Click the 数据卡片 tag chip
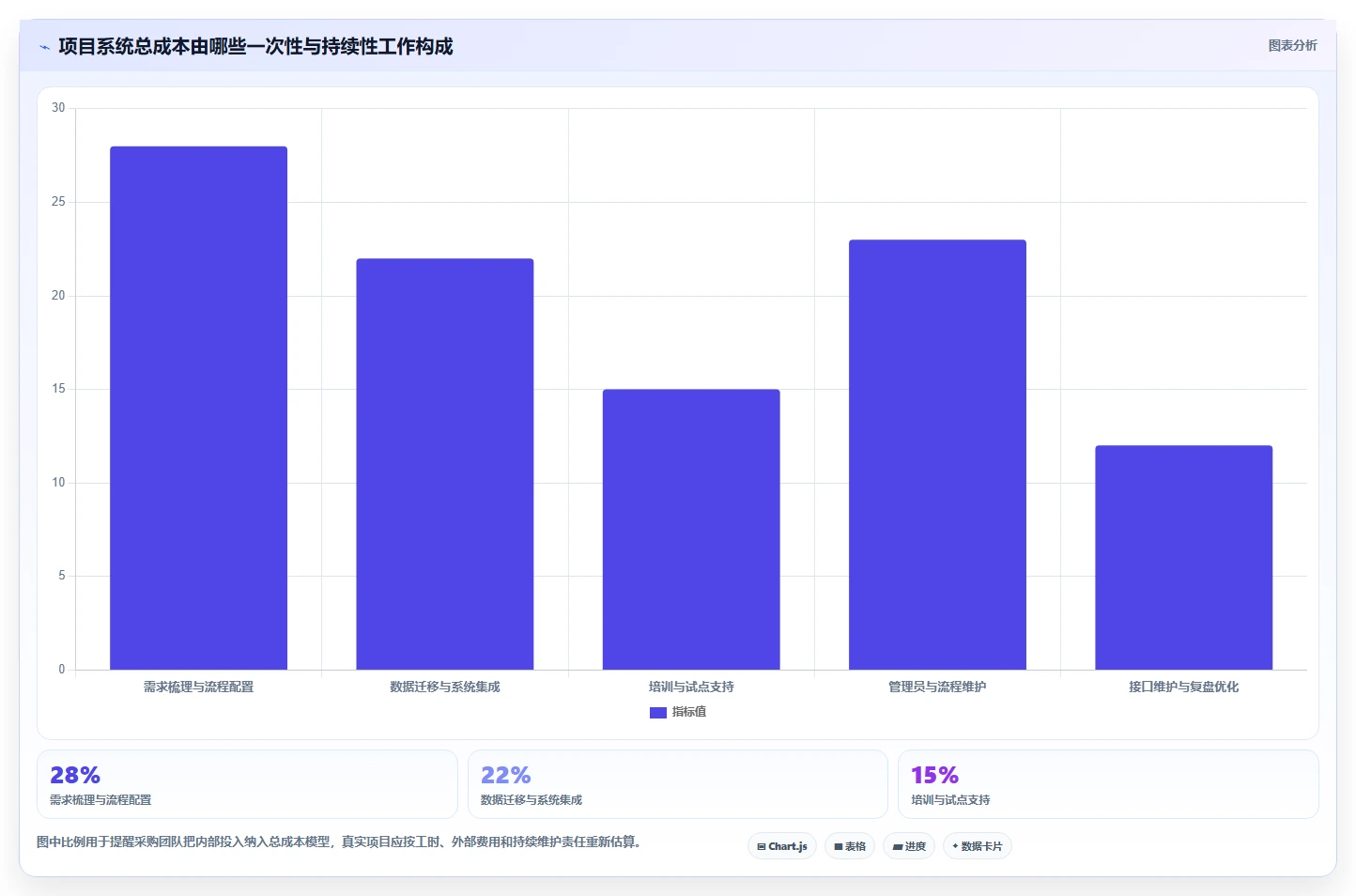 point(978,846)
